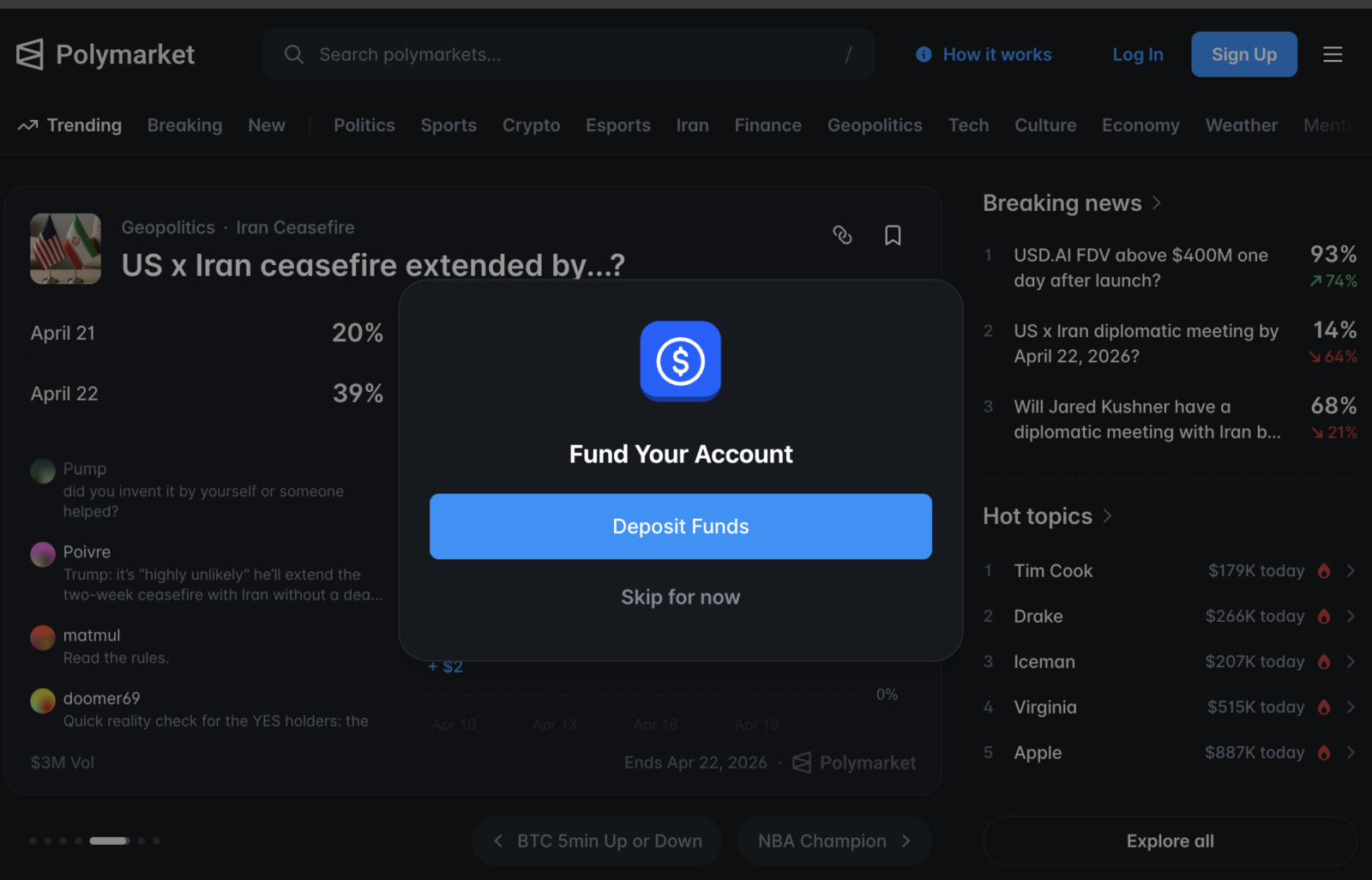
Task: Go to previous BTC 5min Up or Down market
Action: pyautogui.click(x=597, y=841)
